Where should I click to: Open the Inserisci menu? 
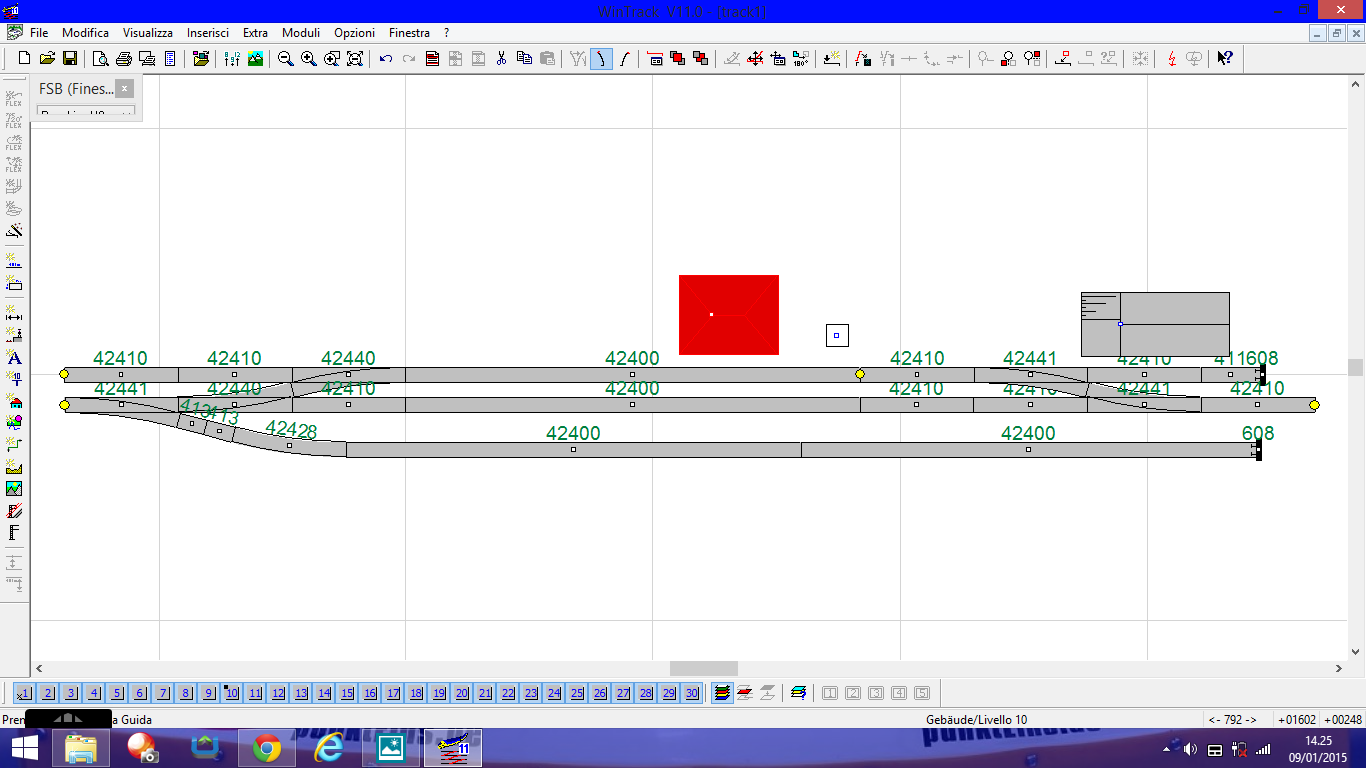click(x=207, y=33)
